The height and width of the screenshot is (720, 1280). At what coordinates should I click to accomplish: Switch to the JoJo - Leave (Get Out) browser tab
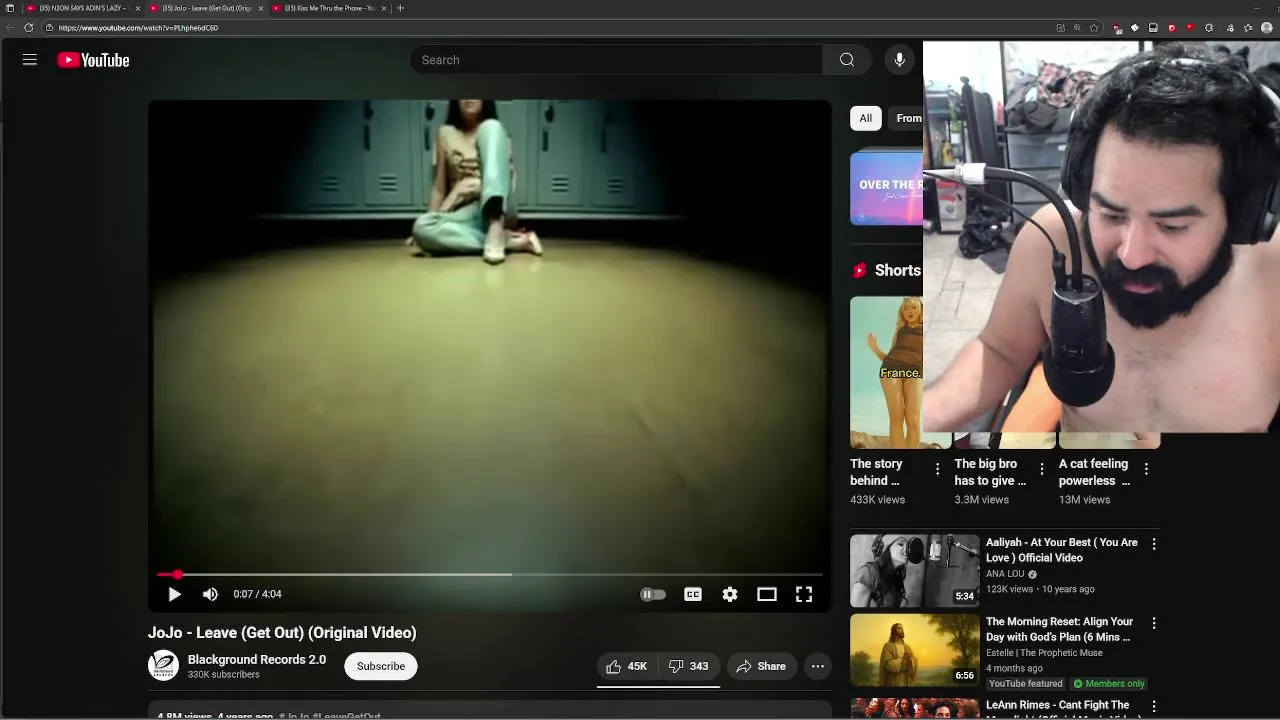pyautogui.click(x=205, y=8)
